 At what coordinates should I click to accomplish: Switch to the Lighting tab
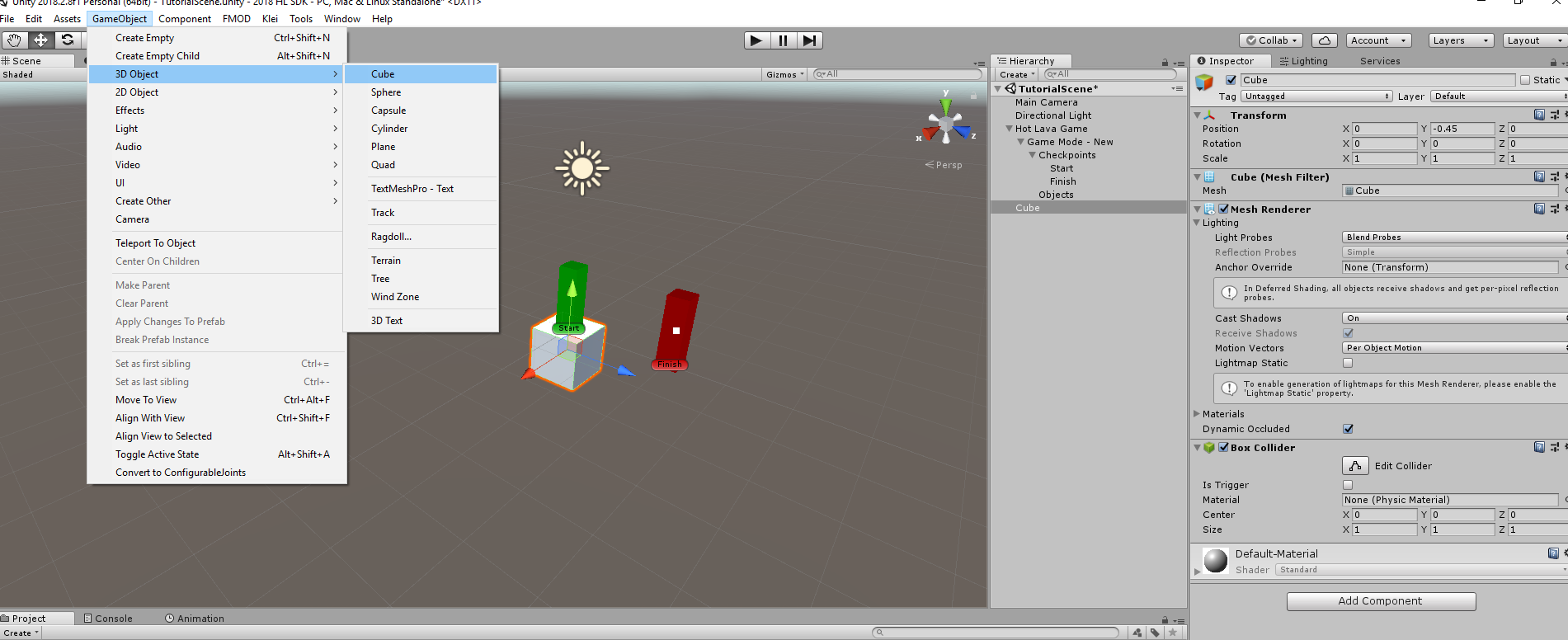(1303, 61)
